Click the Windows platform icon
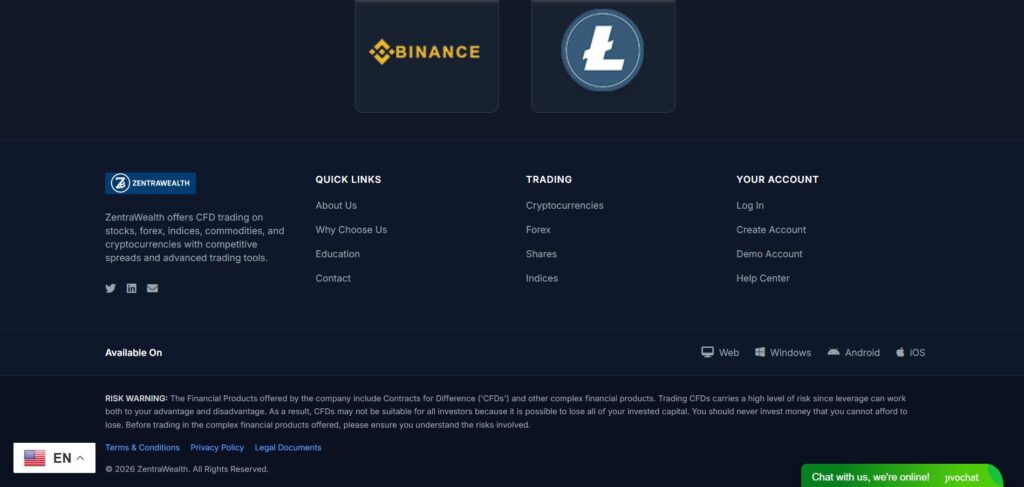The image size is (1024, 487). [x=760, y=352]
